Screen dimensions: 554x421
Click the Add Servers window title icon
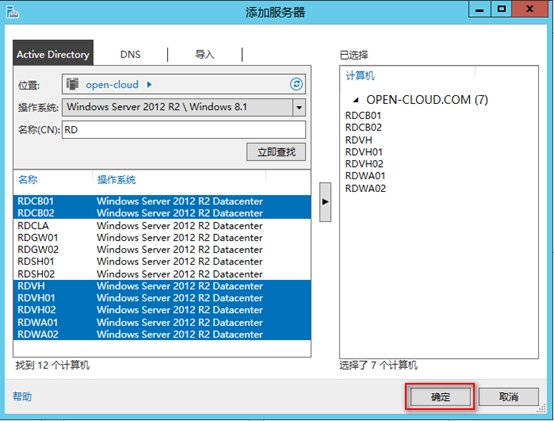[12, 12]
